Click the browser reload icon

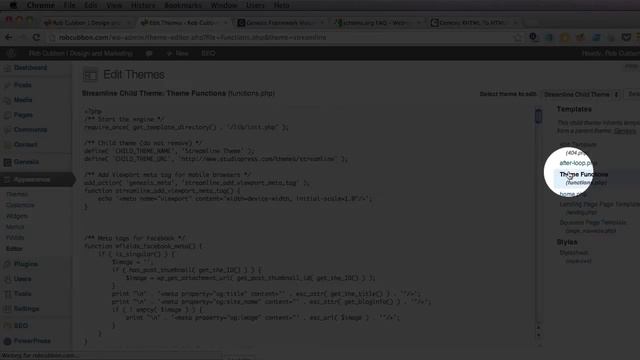pyautogui.click(x=36, y=37)
